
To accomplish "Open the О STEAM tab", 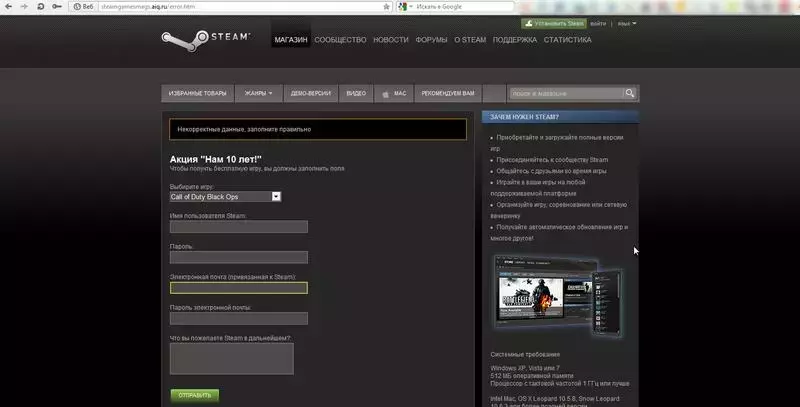I will point(470,40).
